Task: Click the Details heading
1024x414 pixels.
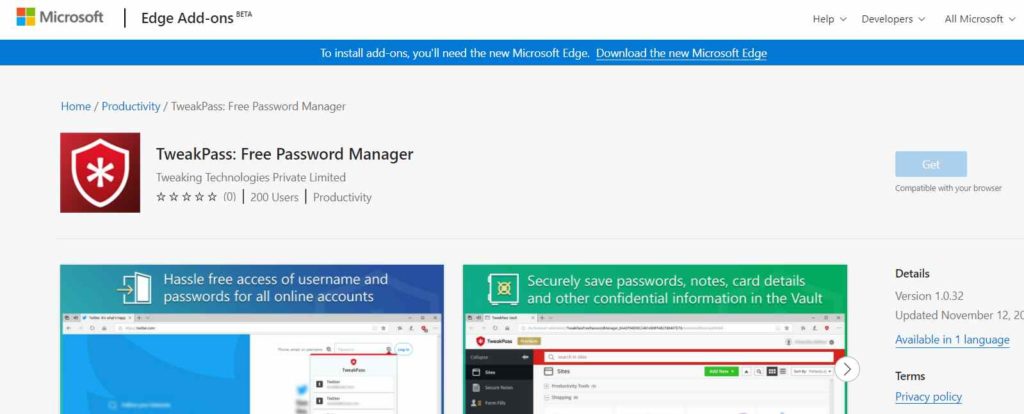Action: pyautogui.click(x=912, y=274)
